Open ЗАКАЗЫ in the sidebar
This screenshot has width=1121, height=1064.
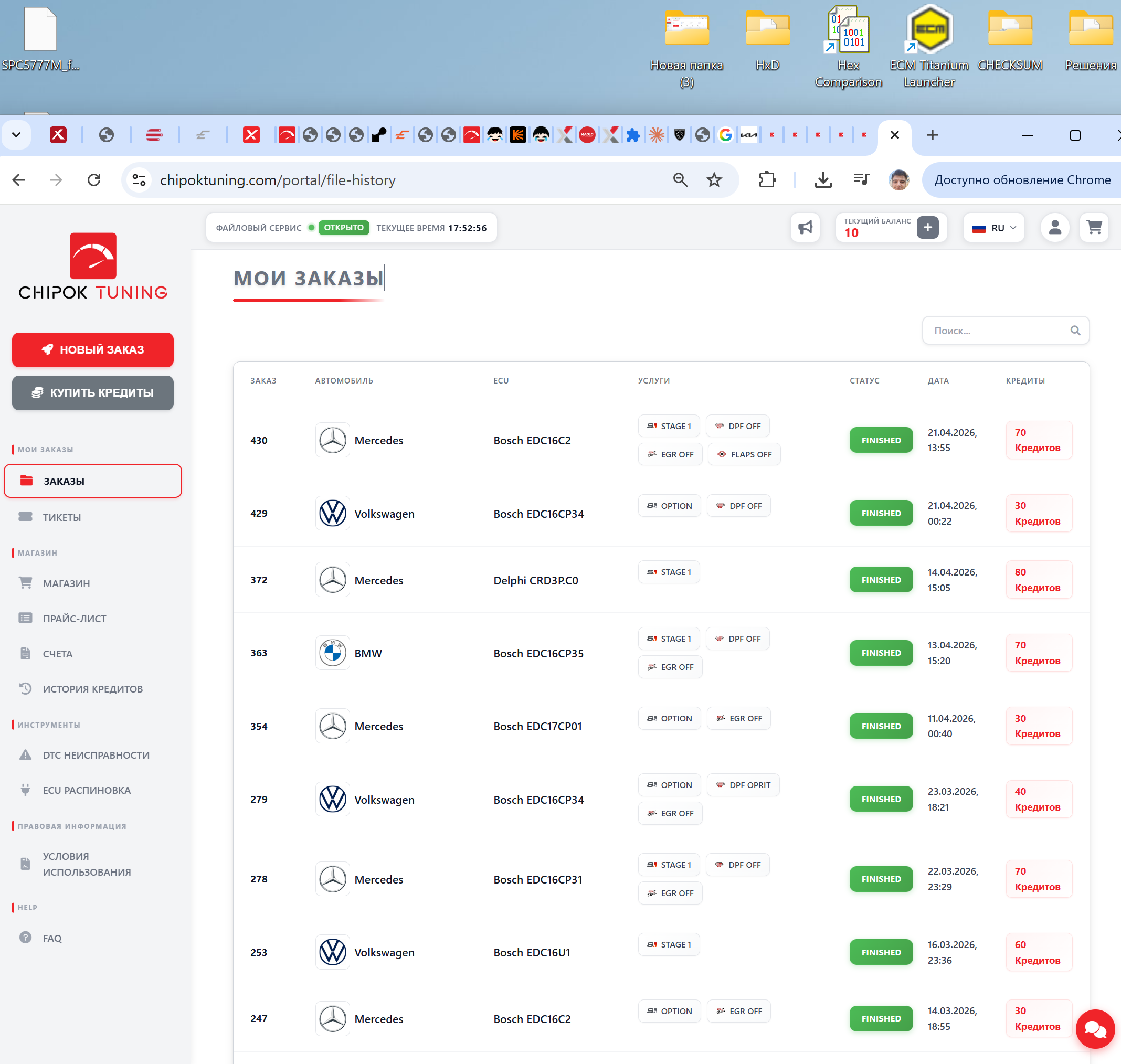(x=93, y=481)
